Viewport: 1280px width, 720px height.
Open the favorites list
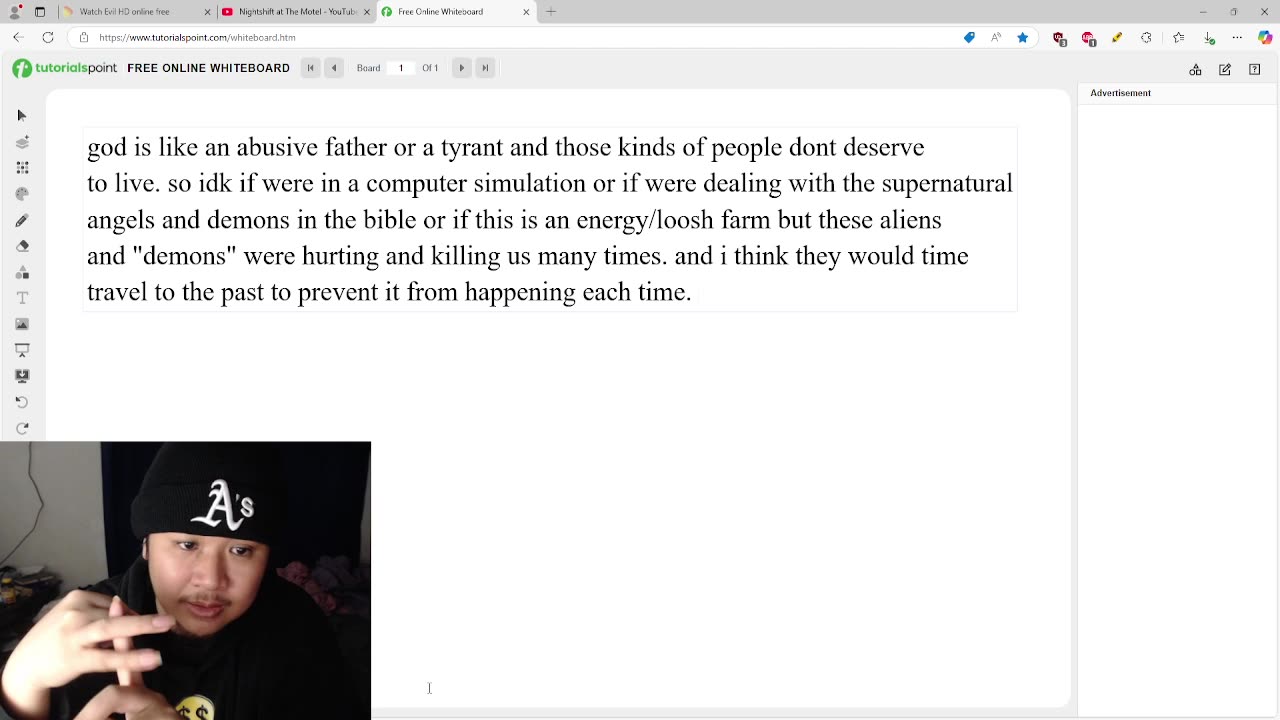(1179, 38)
